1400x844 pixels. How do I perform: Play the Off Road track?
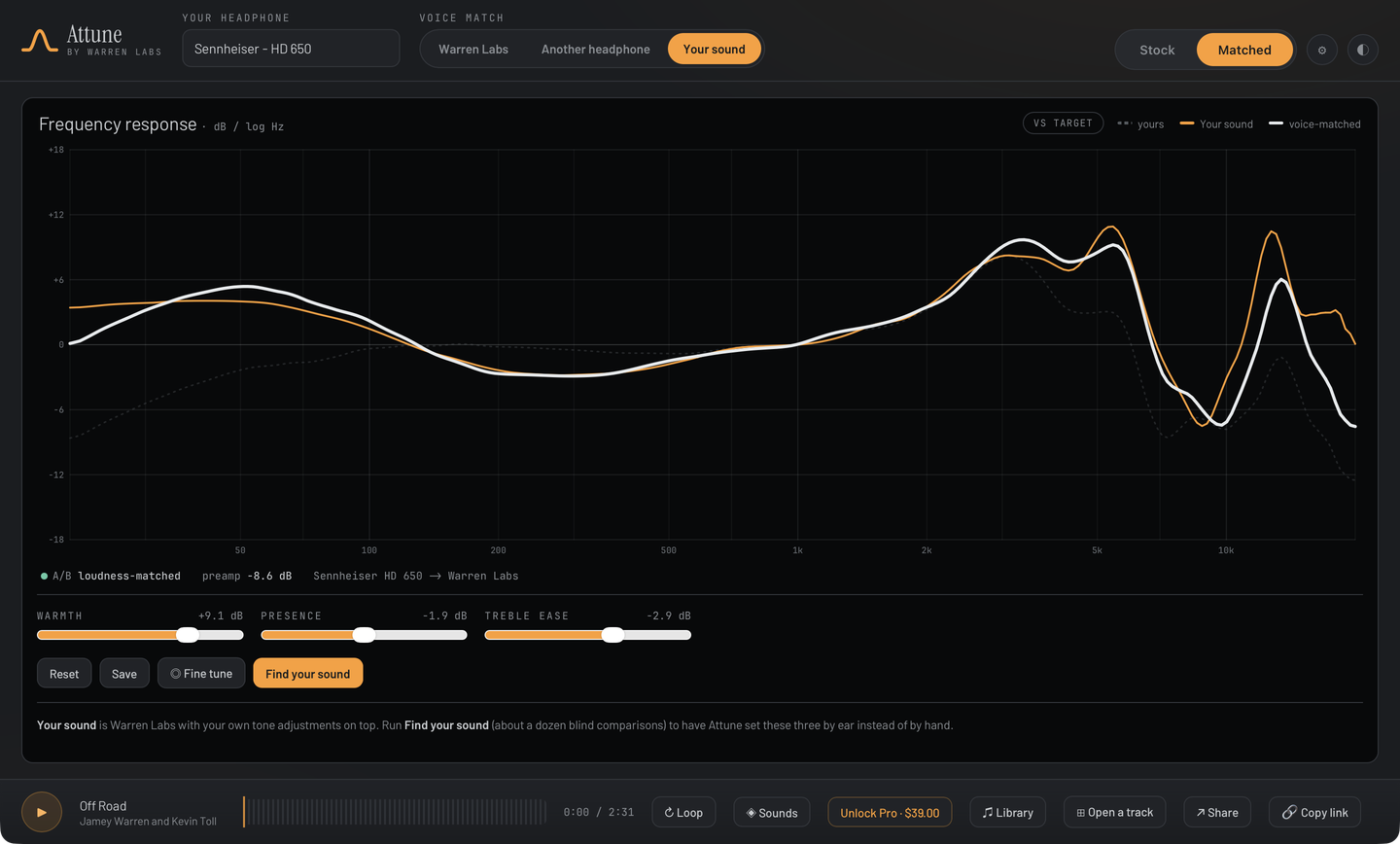(42, 812)
